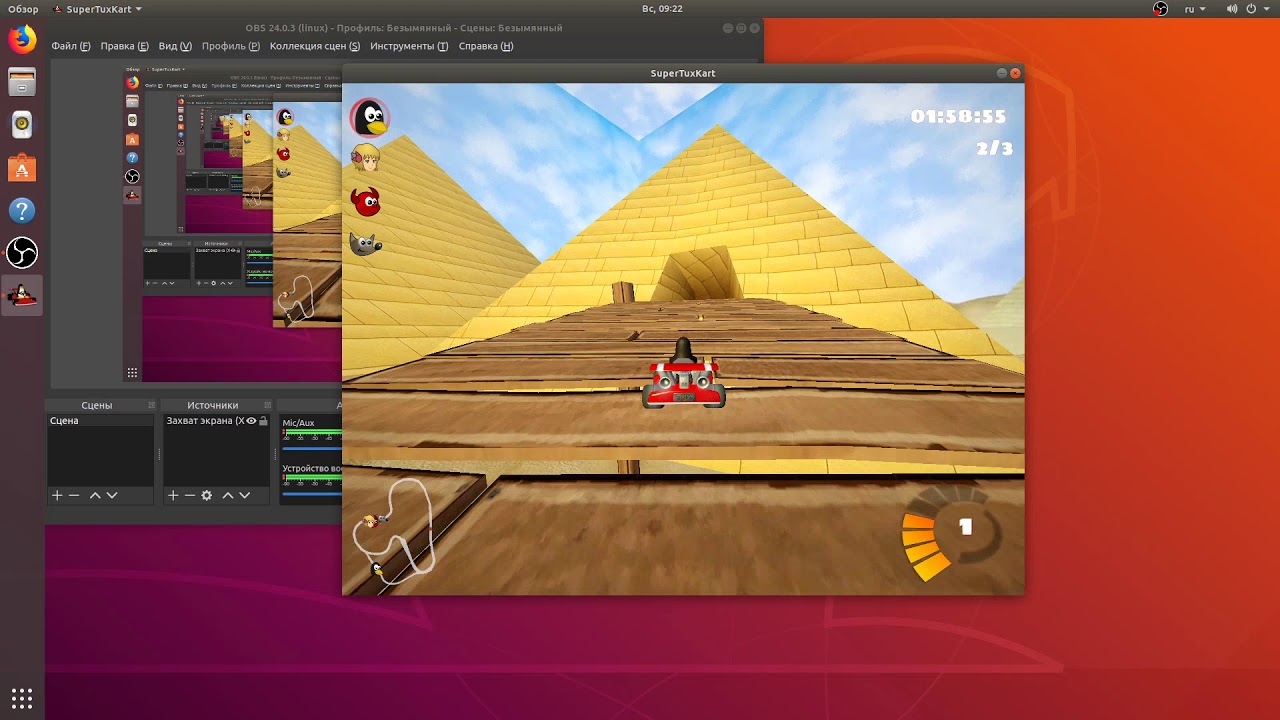Open the Help icon in the dock
Viewport: 1280px width, 720px height.
click(22, 211)
